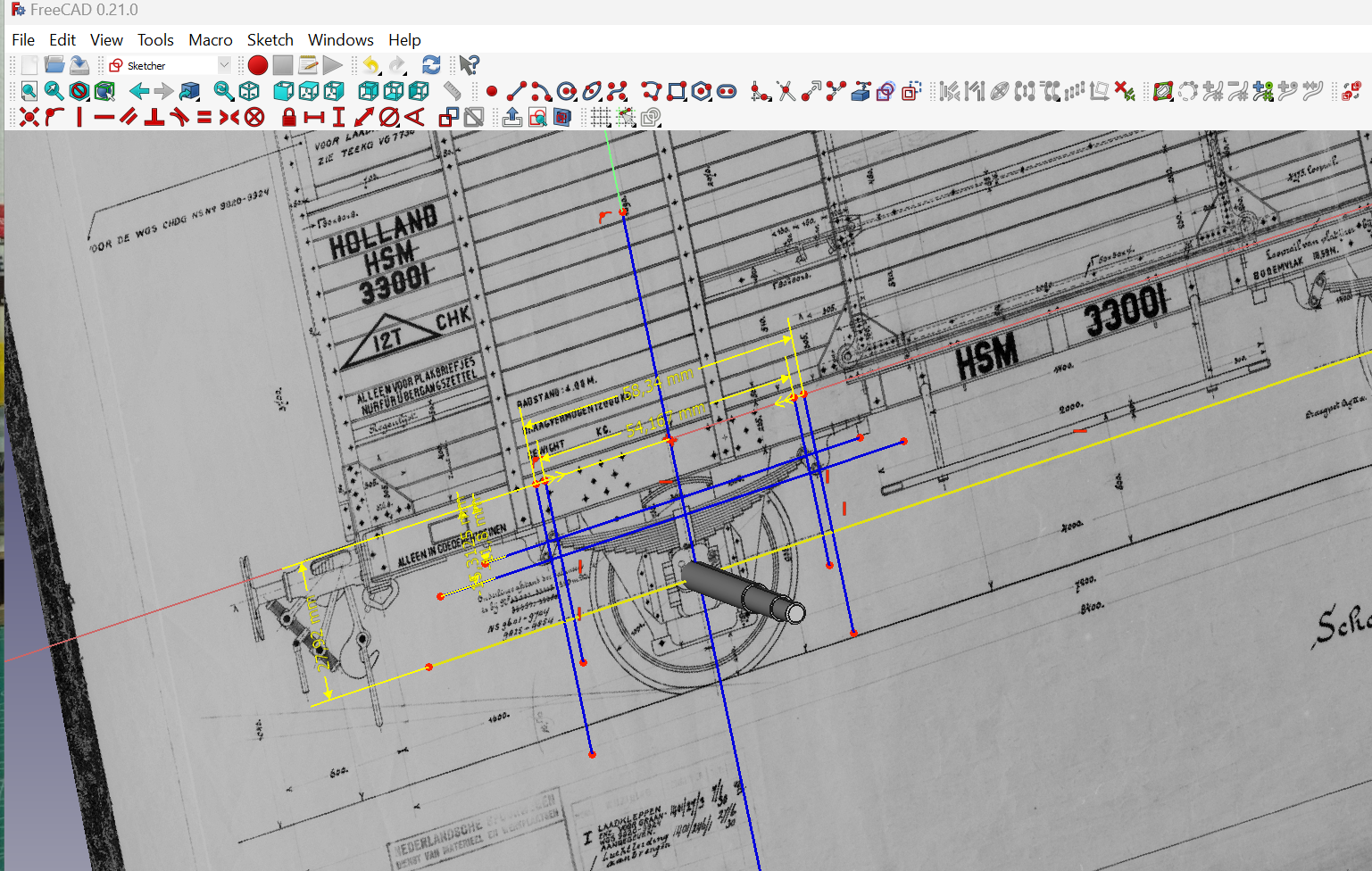Screen dimensions: 1372x871
Task: Toggle driving or reference constraint
Action: (x=448, y=117)
